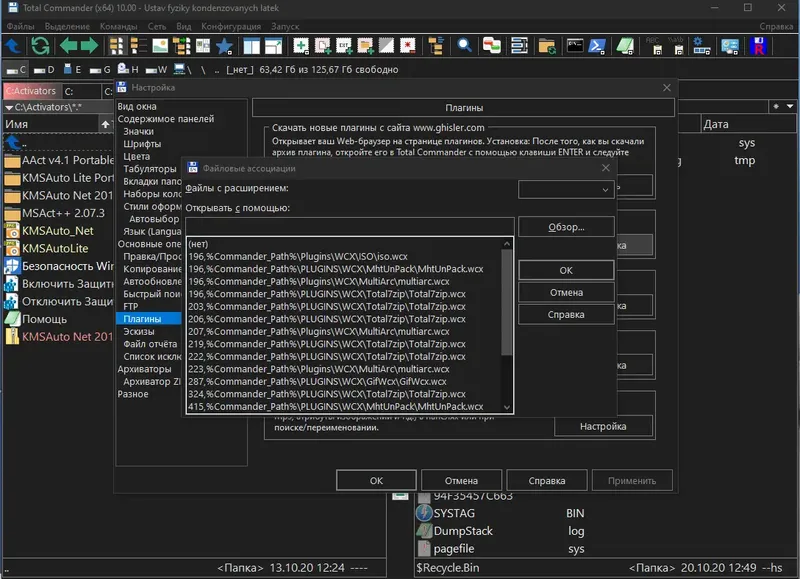
Task: Open the 'Файлы' menu
Action: point(20,26)
